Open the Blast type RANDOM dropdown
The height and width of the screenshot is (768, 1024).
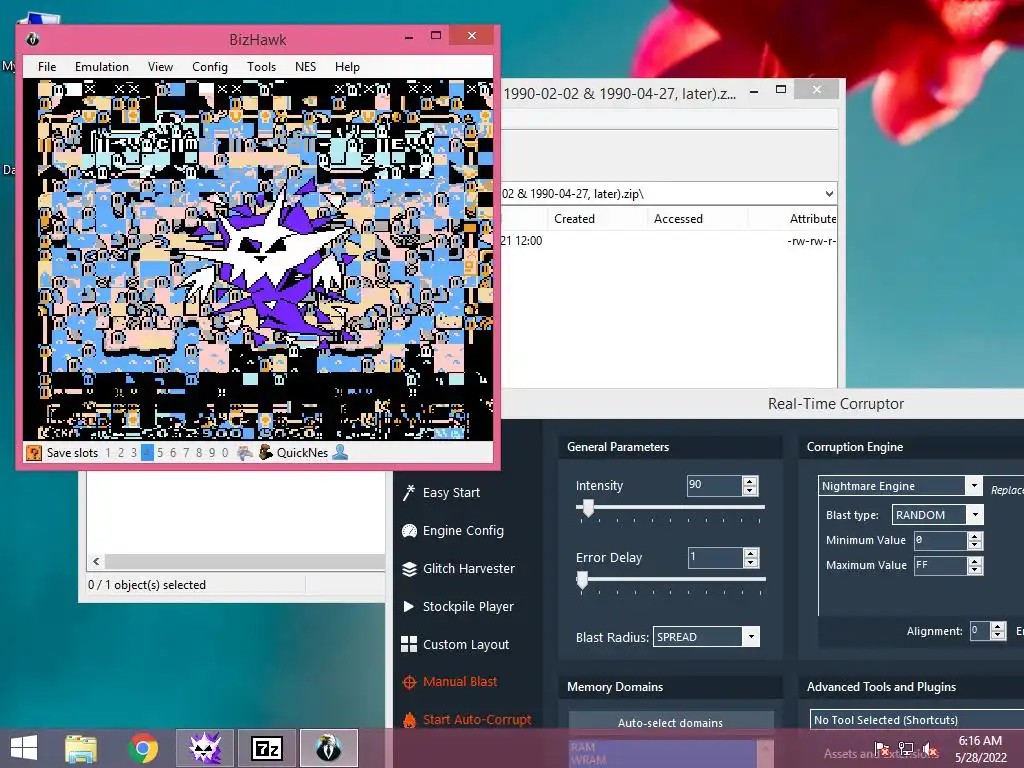975,515
